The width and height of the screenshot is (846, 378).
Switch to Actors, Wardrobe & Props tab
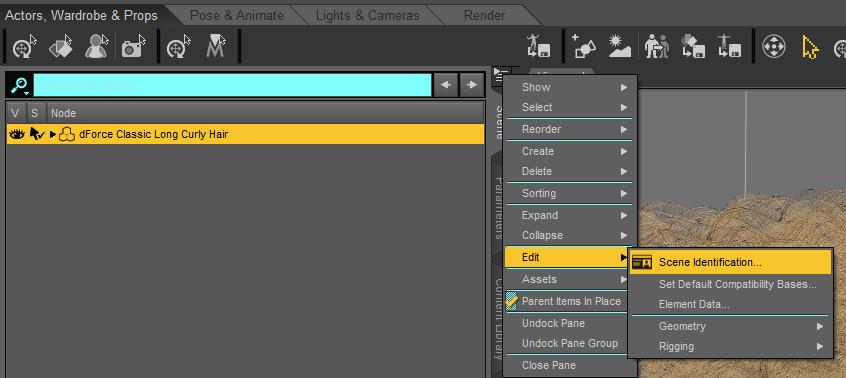pyautogui.click(x=81, y=15)
